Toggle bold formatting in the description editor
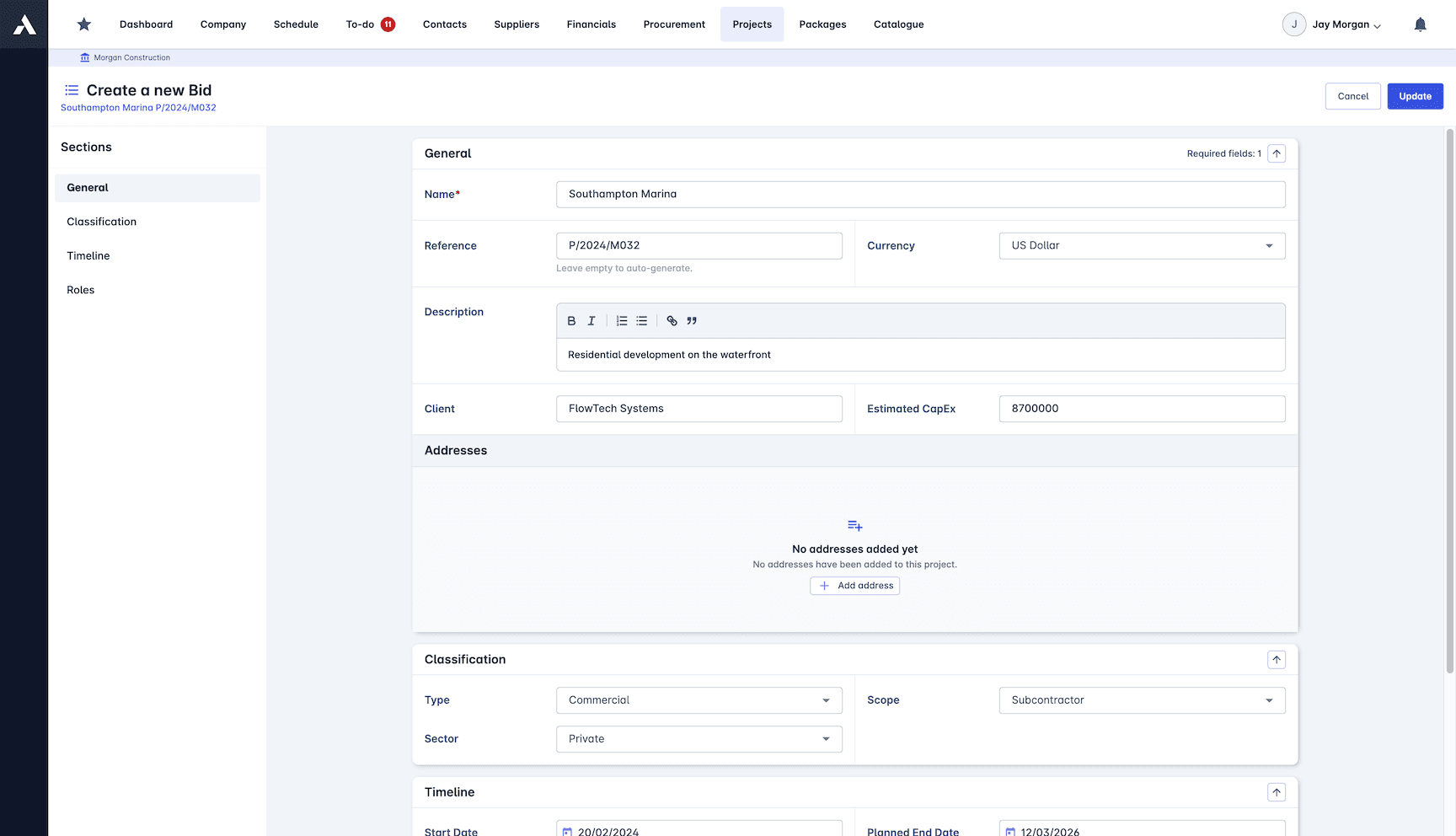1456x836 pixels. pos(571,320)
